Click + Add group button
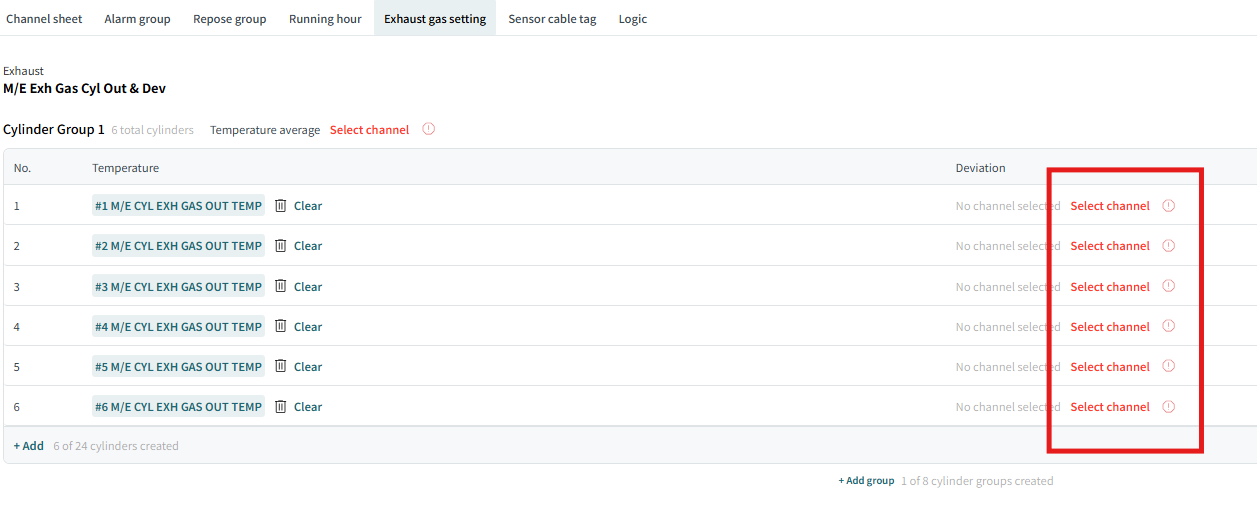The width and height of the screenshot is (1257, 527). 866,481
